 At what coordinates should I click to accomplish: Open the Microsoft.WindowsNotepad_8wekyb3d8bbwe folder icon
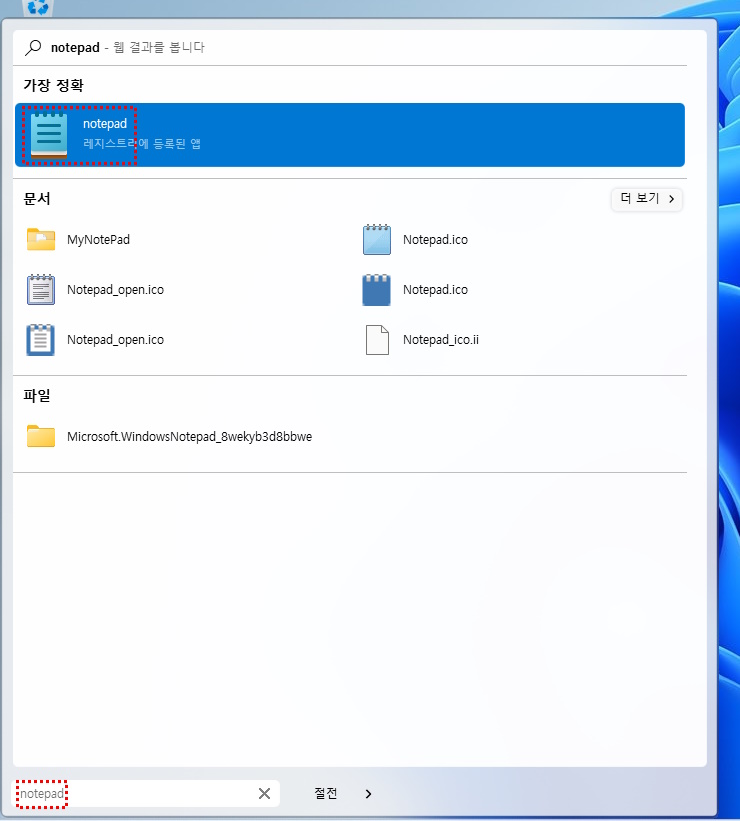pyautogui.click(x=41, y=437)
